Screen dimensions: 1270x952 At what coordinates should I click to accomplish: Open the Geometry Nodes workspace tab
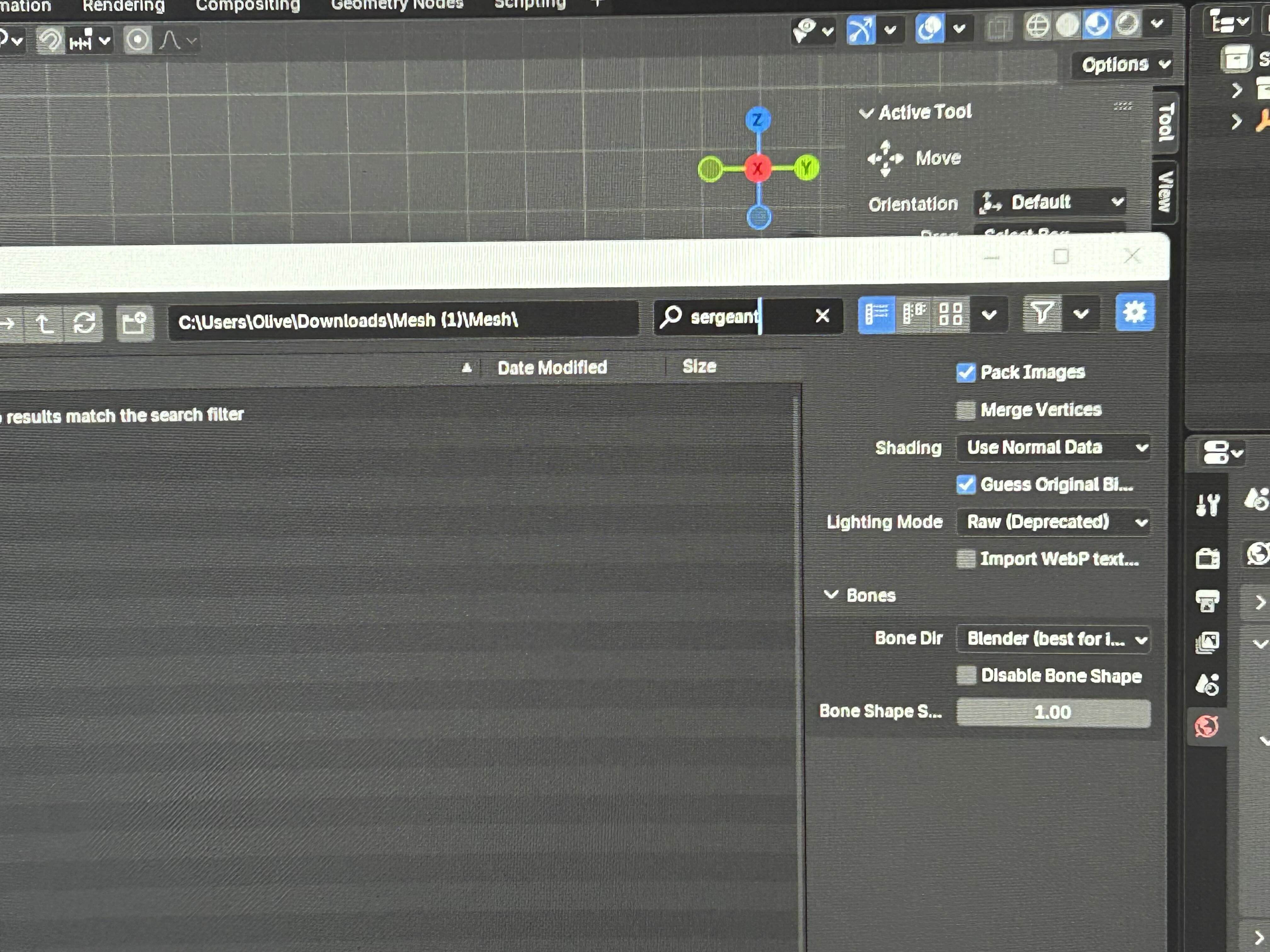point(397,4)
